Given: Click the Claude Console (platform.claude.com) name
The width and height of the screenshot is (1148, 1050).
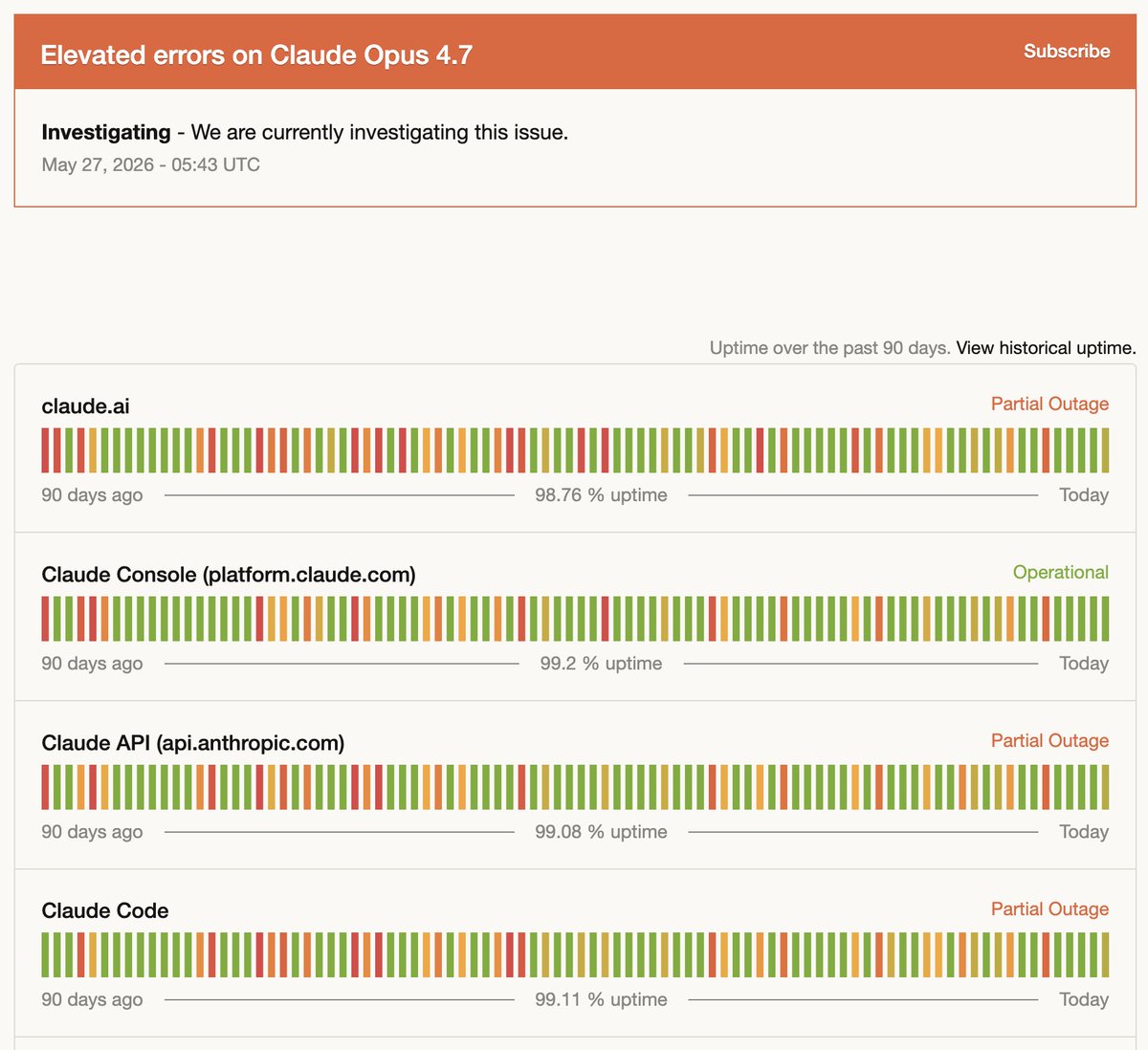Looking at the screenshot, I should 229,575.
